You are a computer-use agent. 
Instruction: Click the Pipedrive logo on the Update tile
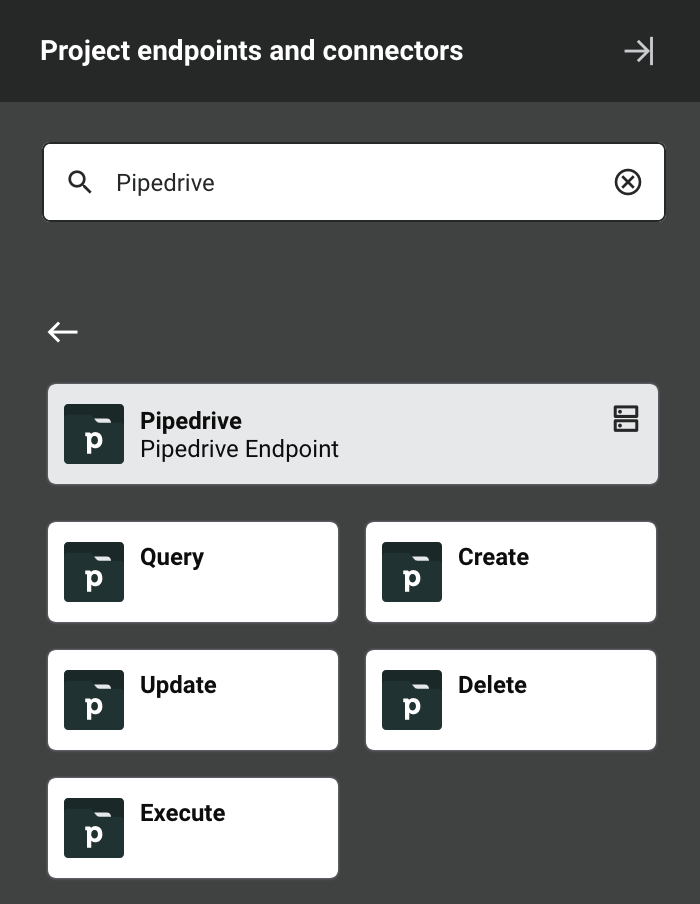pos(93,700)
